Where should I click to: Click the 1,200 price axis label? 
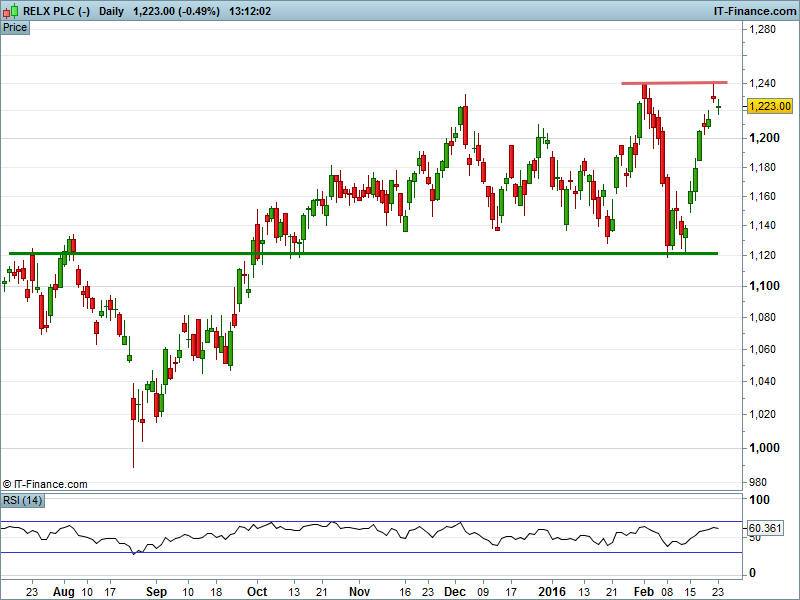764,138
